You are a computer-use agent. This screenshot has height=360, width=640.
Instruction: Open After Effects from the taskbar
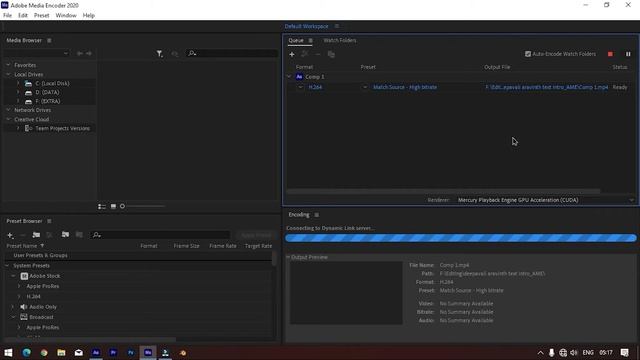pos(96,353)
